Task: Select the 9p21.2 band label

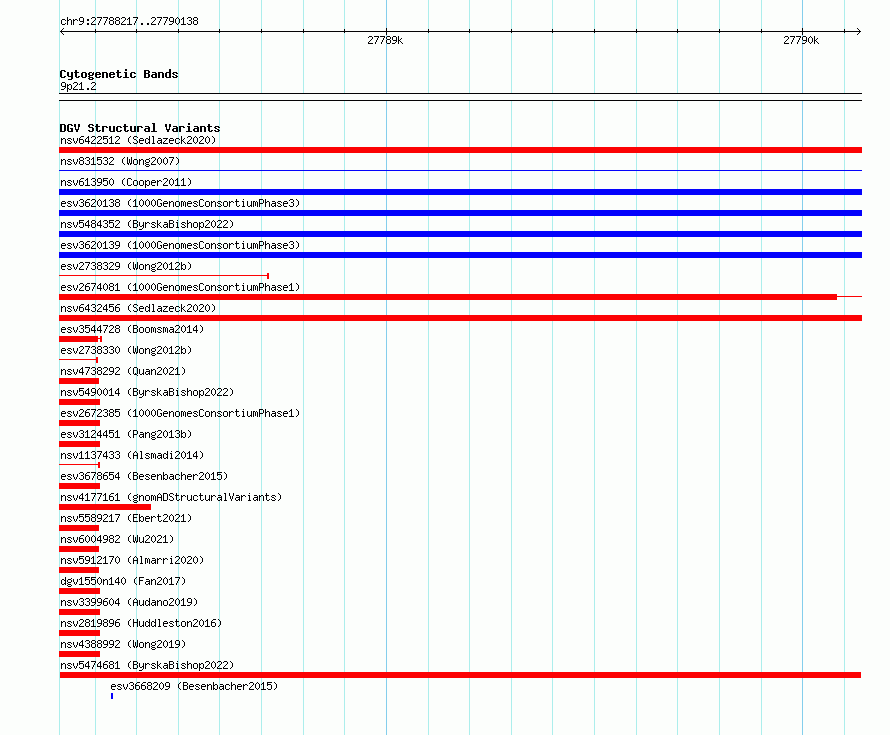Action: [78, 86]
